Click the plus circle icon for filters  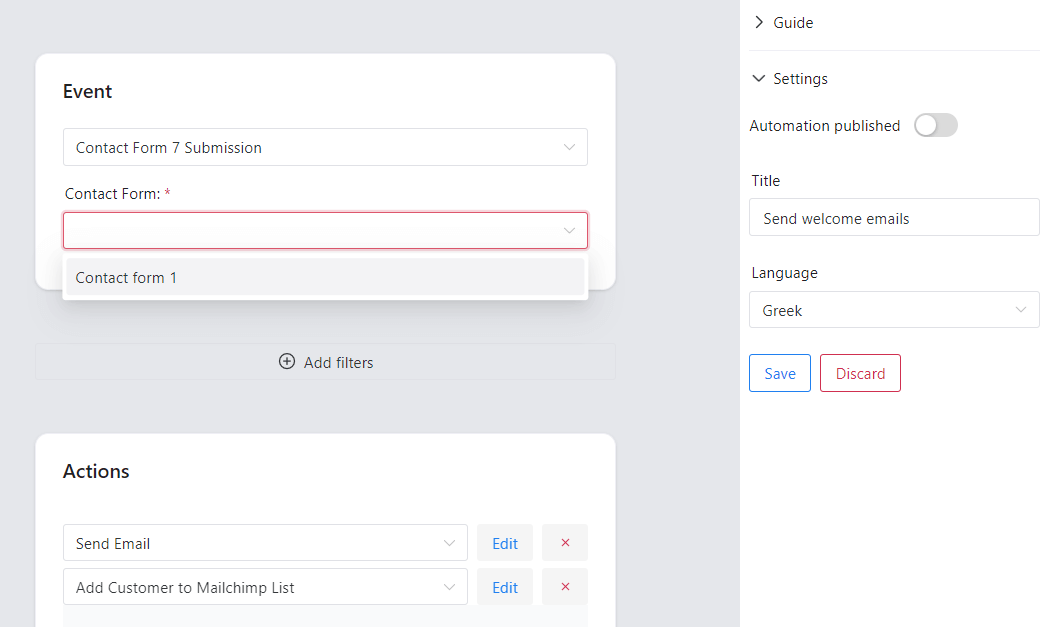coord(287,362)
